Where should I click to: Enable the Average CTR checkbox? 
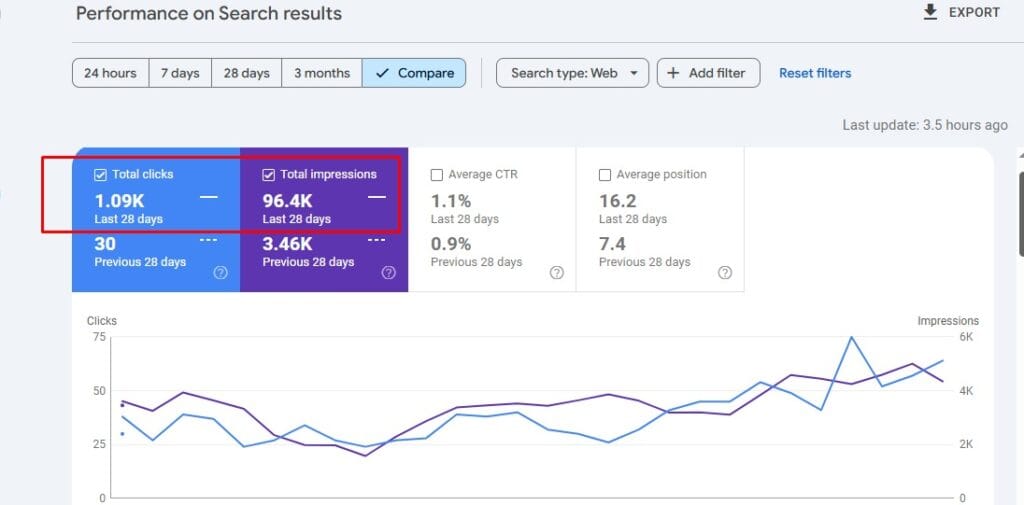436,175
